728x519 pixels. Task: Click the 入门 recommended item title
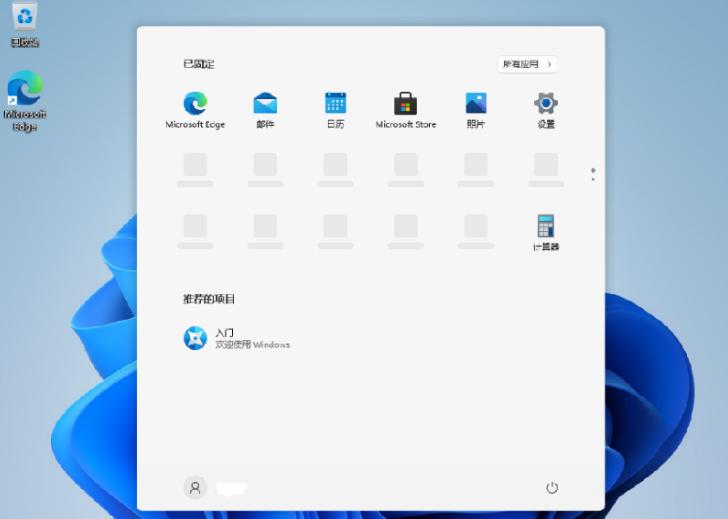tap(224, 332)
